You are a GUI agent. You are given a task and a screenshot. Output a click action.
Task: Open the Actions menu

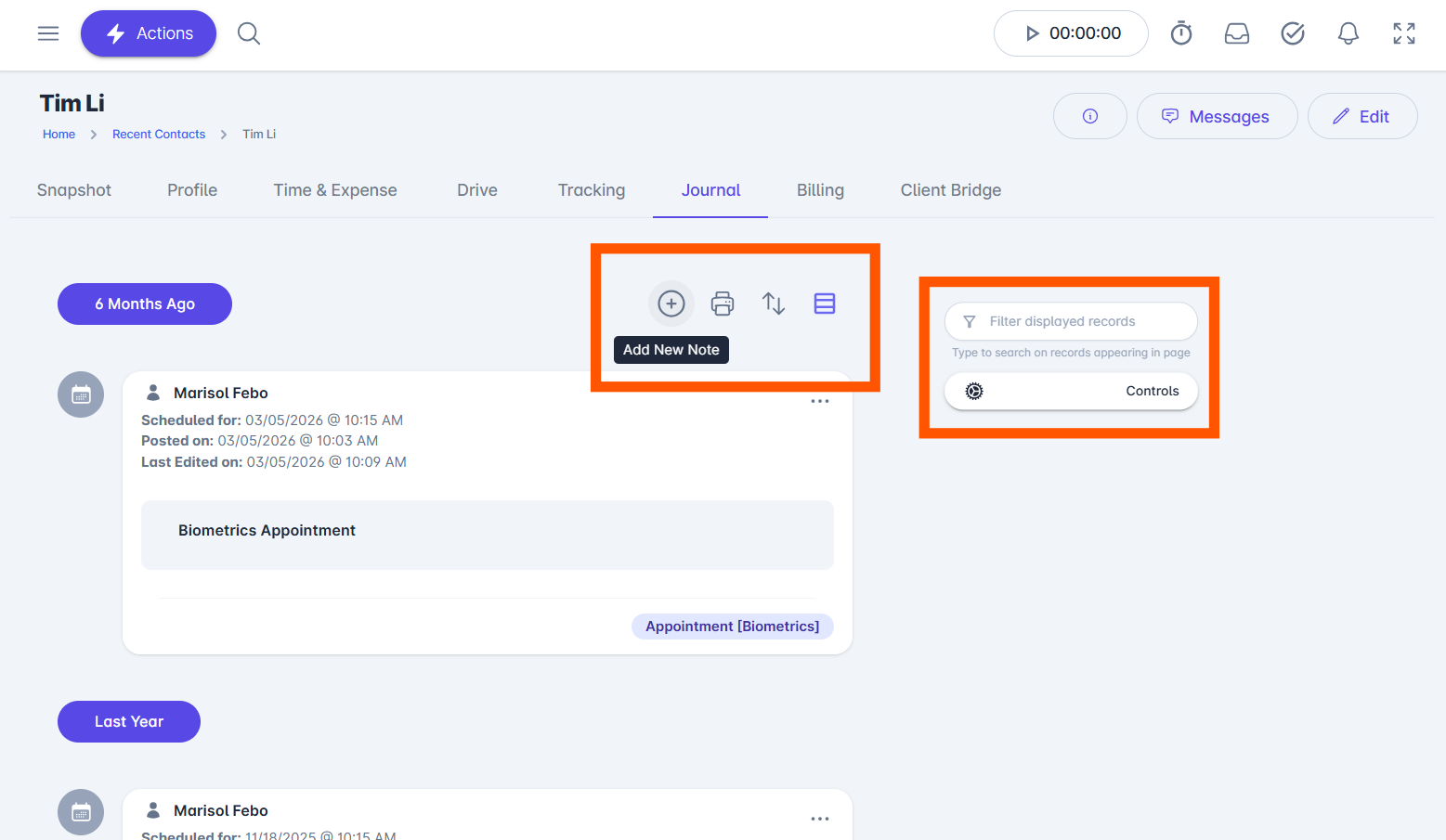(149, 33)
